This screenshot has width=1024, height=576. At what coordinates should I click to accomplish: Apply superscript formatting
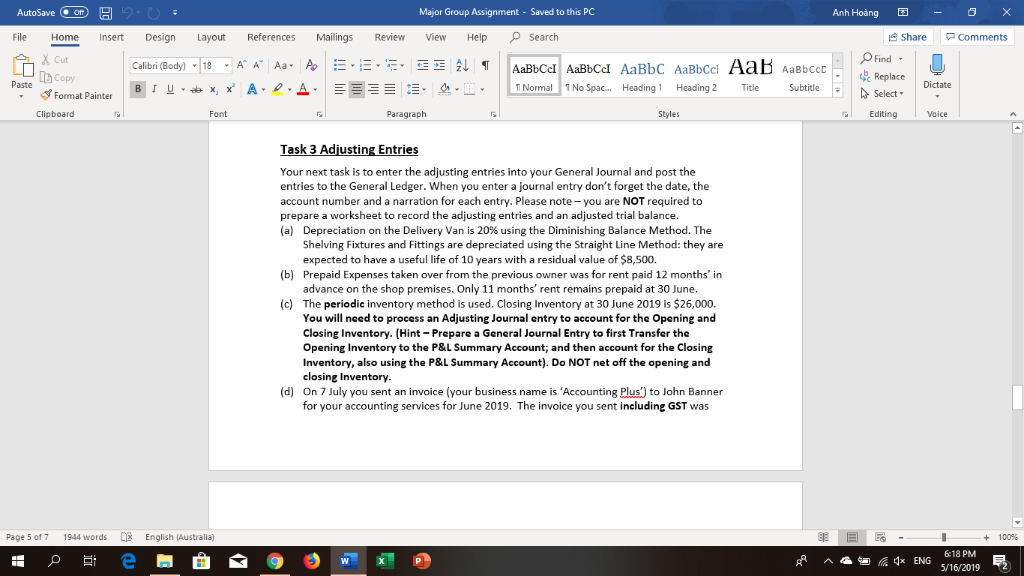coord(230,89)
